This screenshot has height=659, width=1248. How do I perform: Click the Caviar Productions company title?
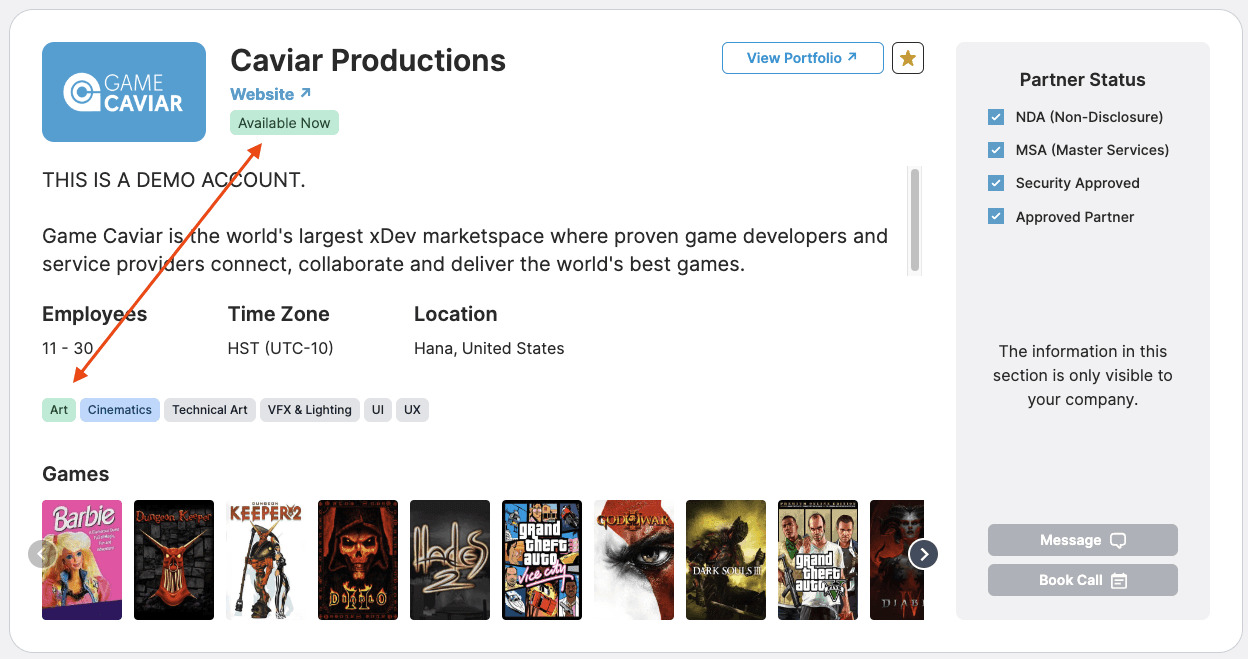pos(368,60)
